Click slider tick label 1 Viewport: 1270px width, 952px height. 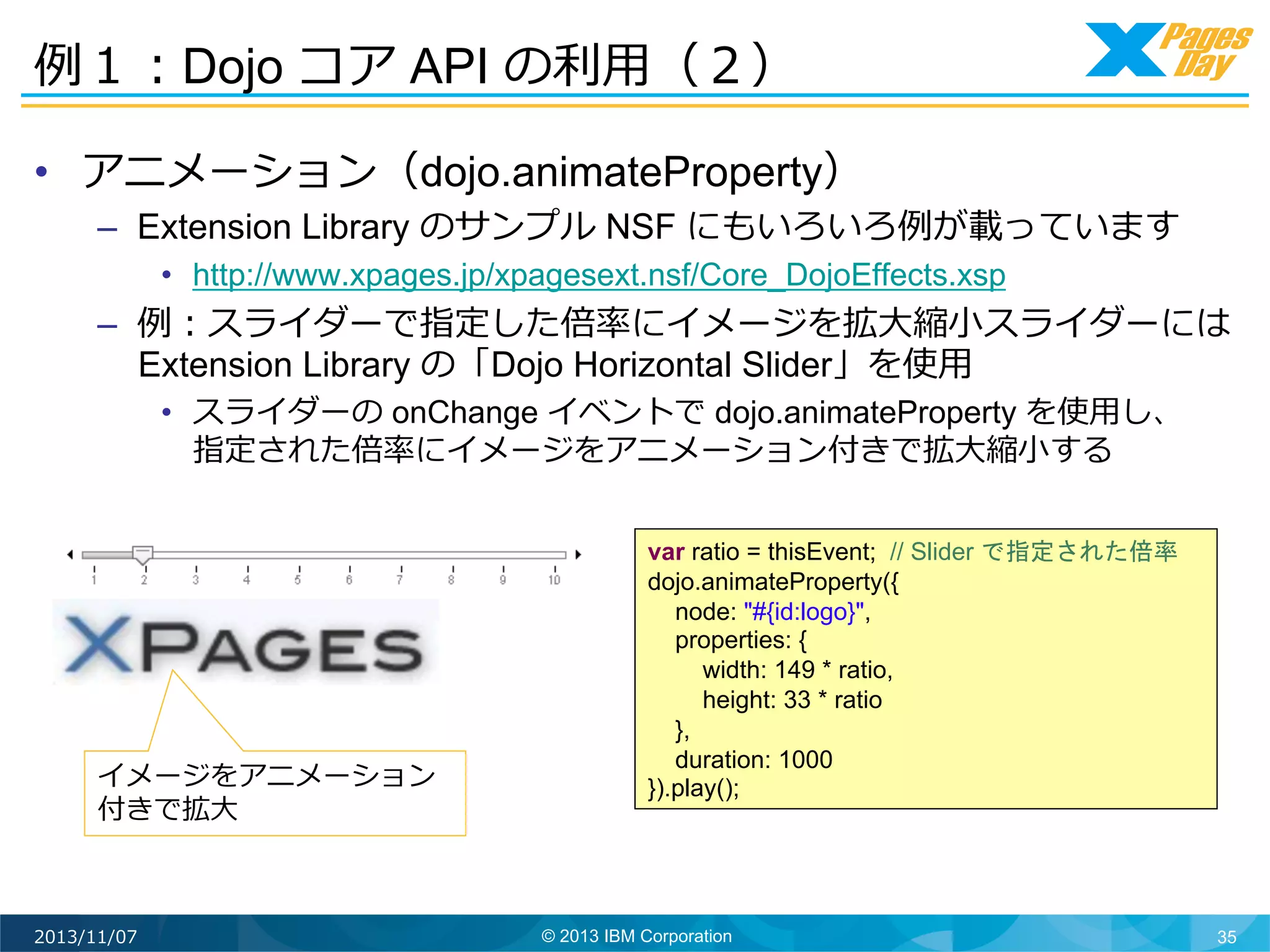click(x=94, y=580)
